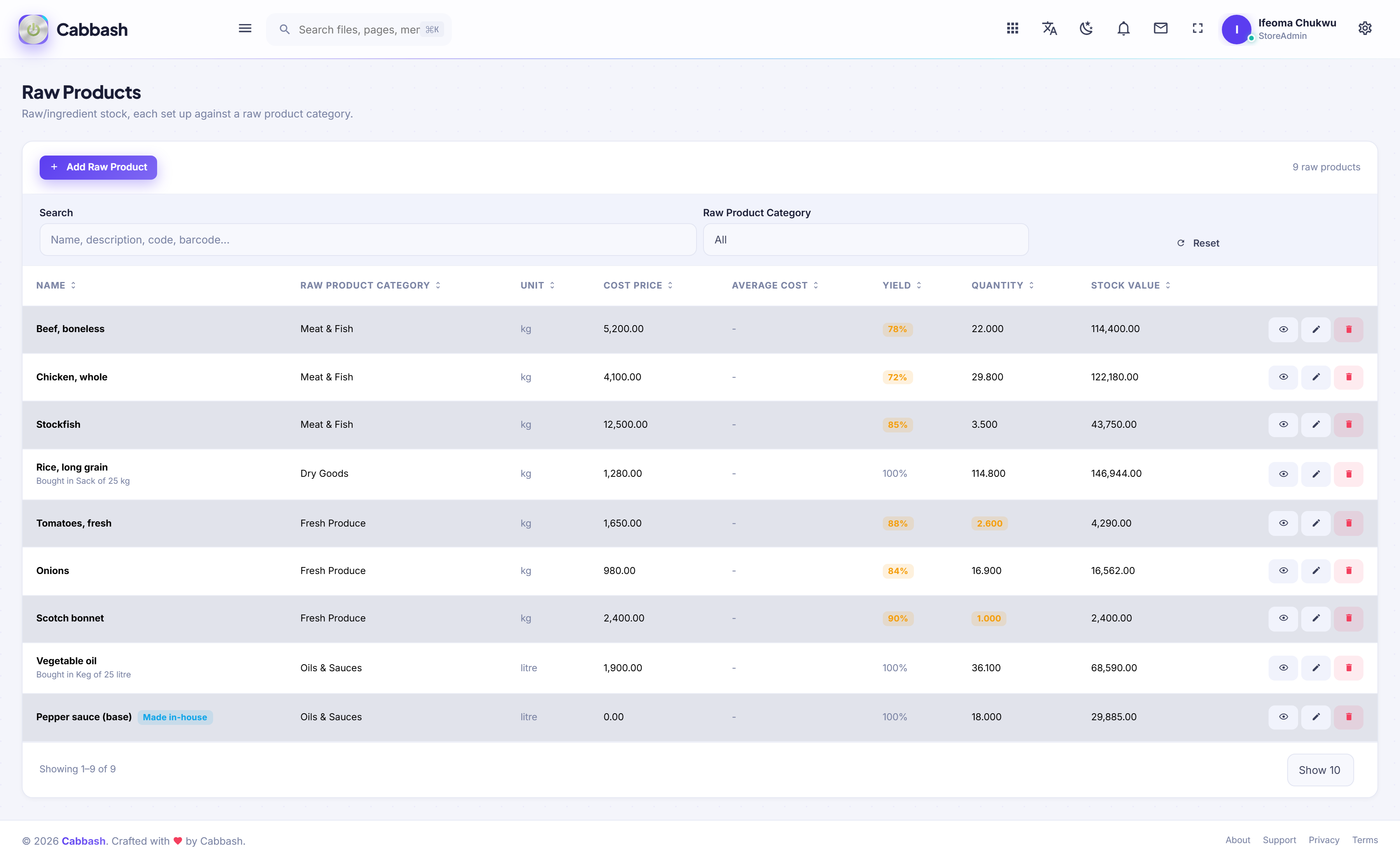This screenshot has height=861, width=1400.
Task: Toggle fullscreen mode
Action: [1197, 28]
